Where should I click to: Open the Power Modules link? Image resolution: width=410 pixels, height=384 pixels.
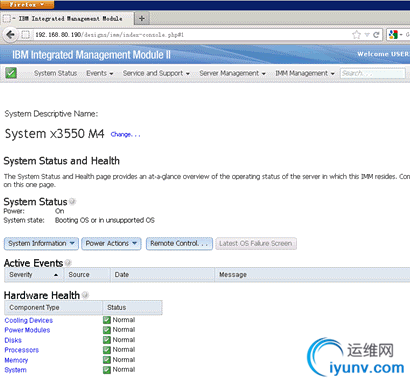point(27,330)
